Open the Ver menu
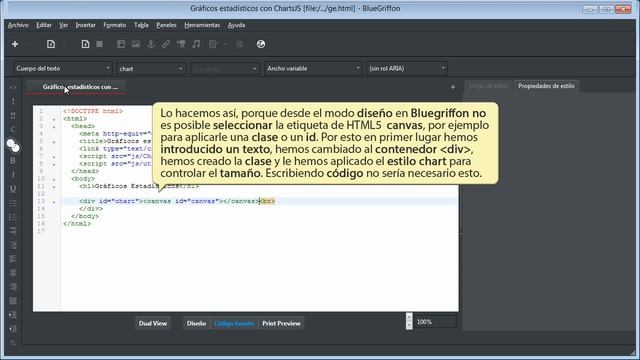This screenshot has height=360, width=640. pos(64,25)
